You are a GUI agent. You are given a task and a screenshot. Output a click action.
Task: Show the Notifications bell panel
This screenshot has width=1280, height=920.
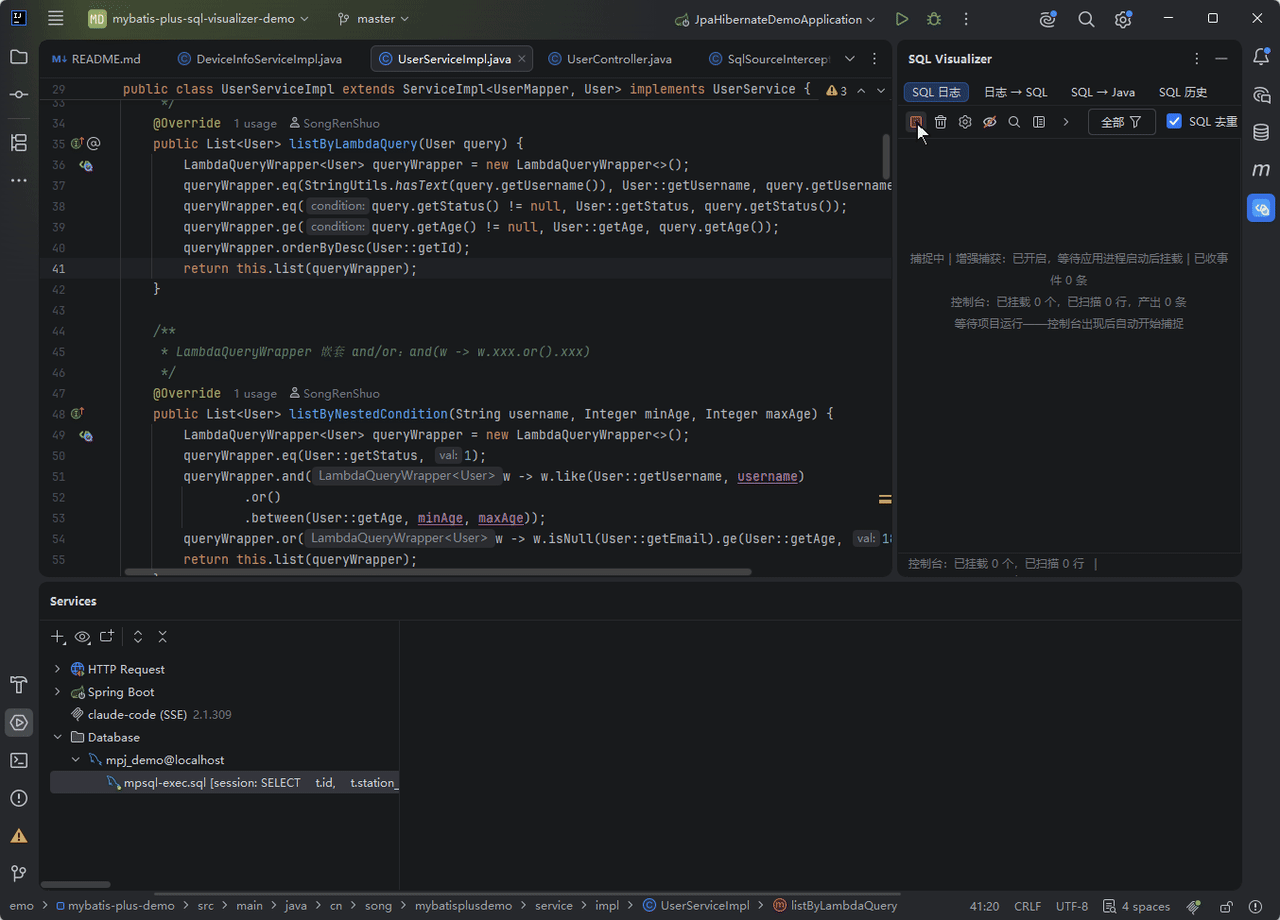1261,57
